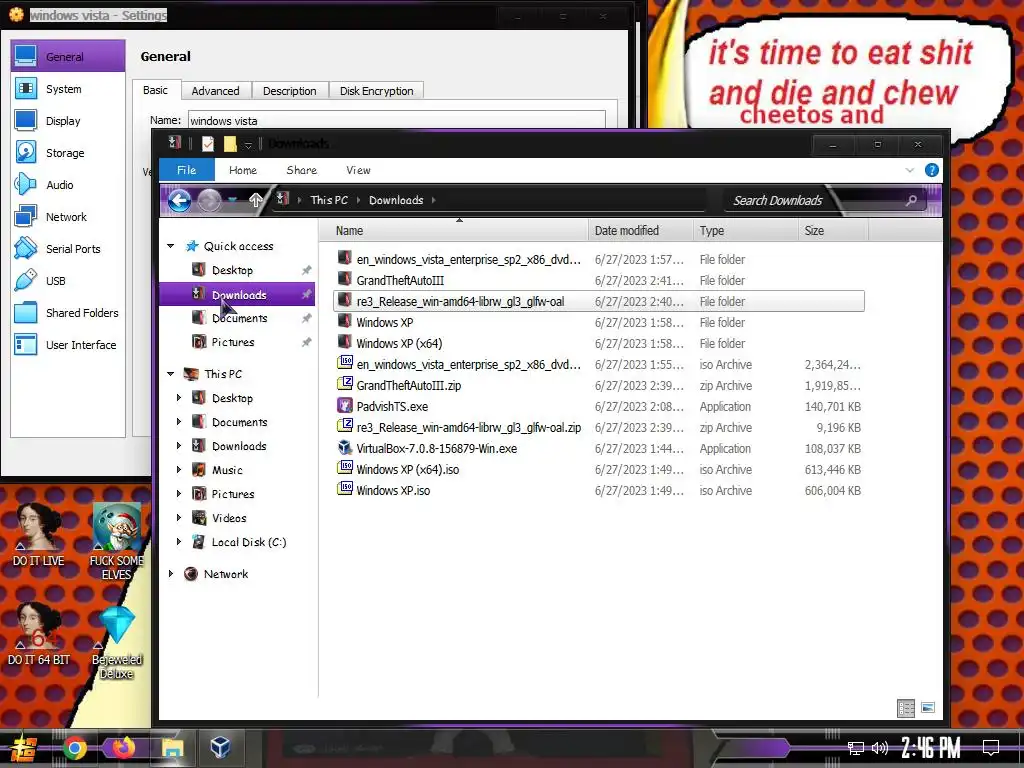Collapse the This PC tree

[x=170, y=374]
